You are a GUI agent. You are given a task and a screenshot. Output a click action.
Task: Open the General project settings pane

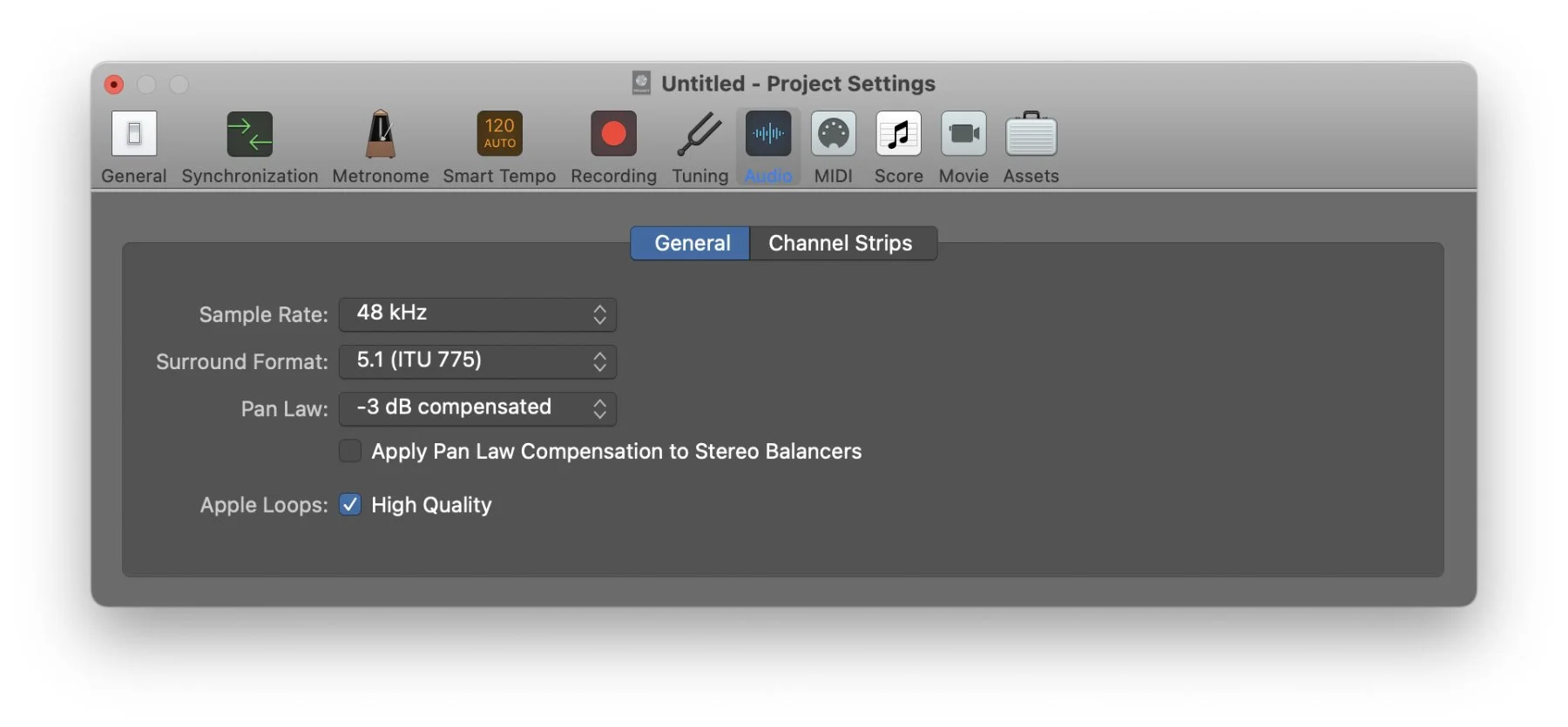click(133, 146)
